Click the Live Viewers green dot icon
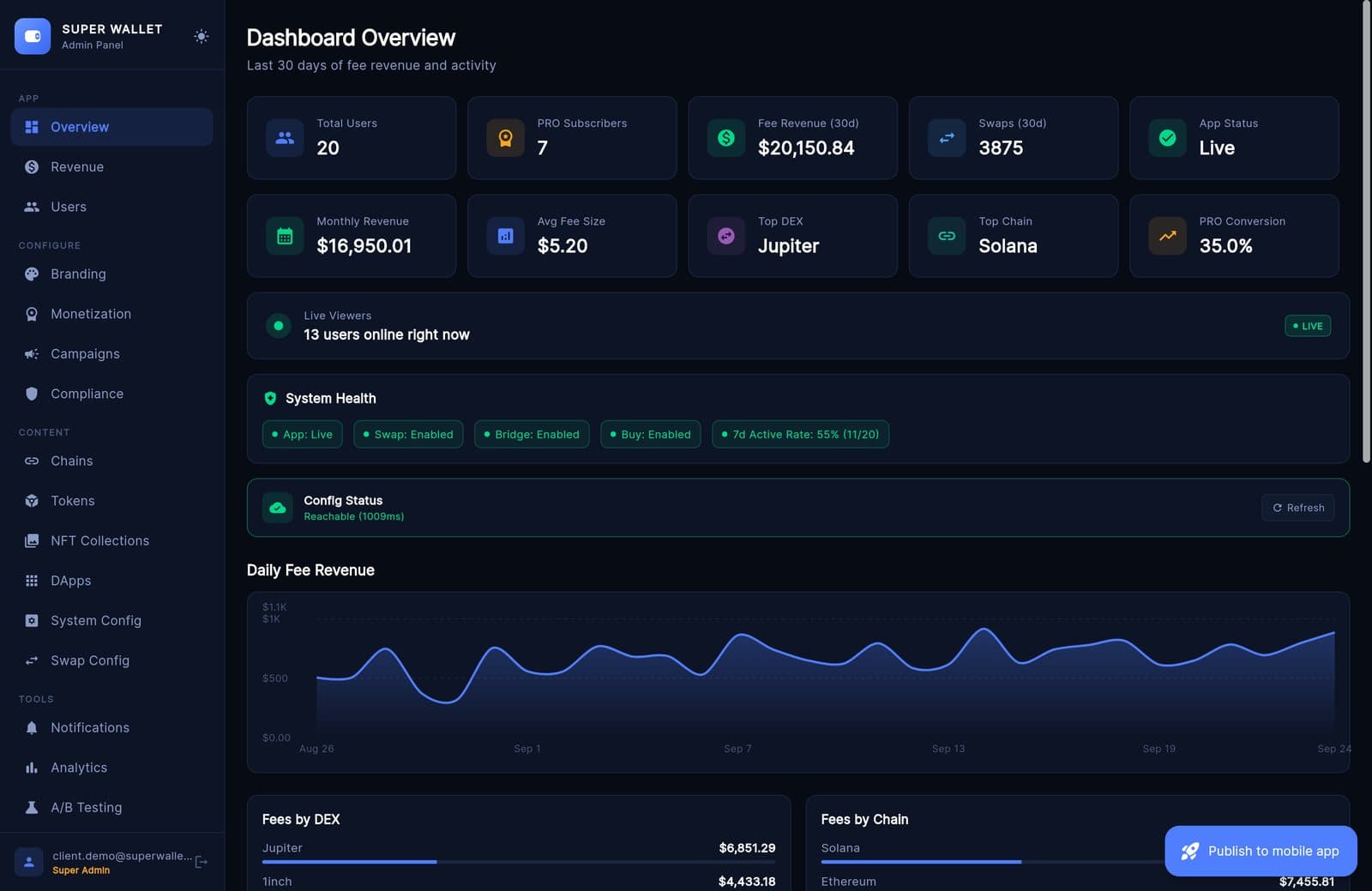Viewport: 1372px width, 891px height. point(278,326)
